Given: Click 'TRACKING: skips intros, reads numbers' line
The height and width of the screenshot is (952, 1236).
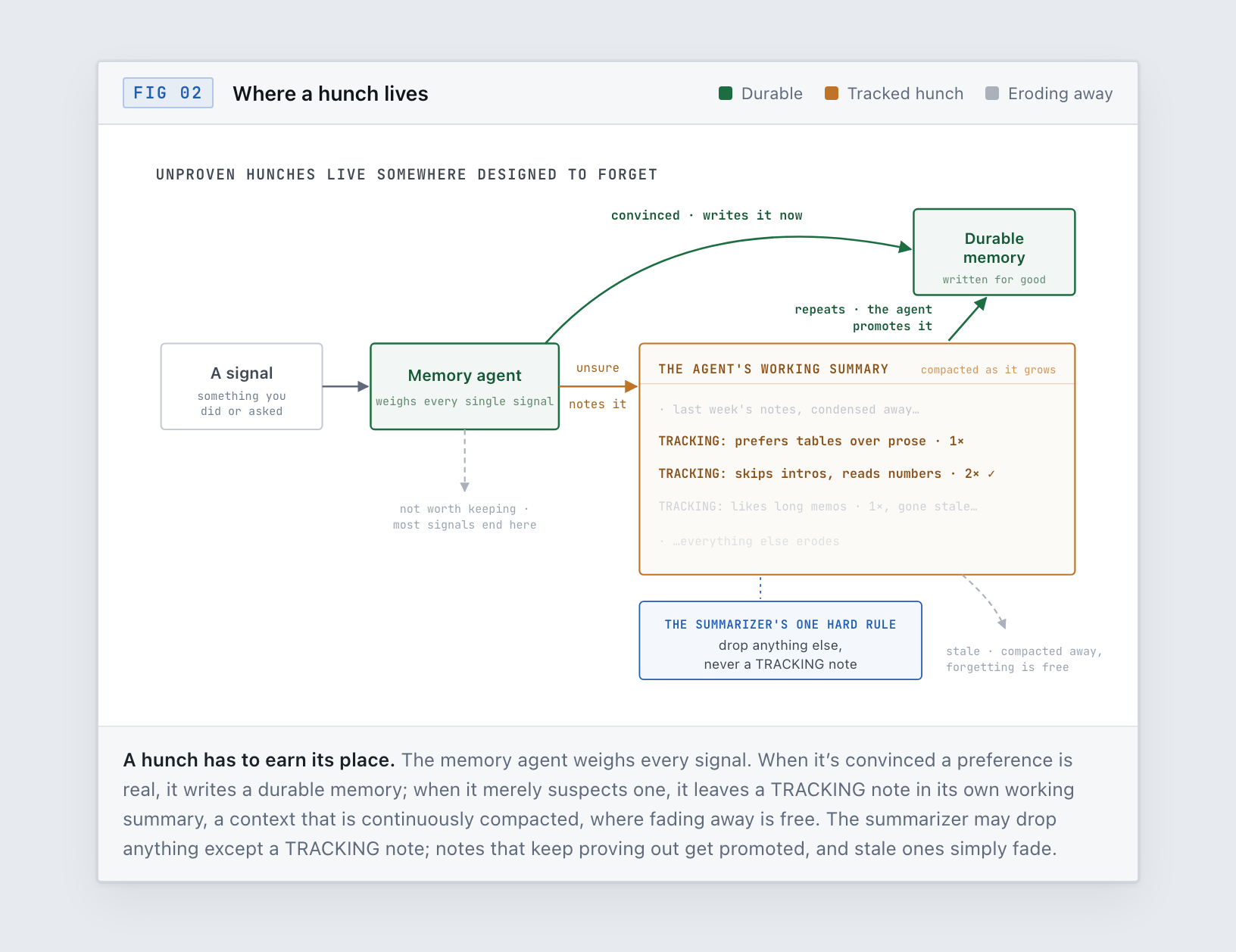Looking at the screenshot, I should (826, 474).
